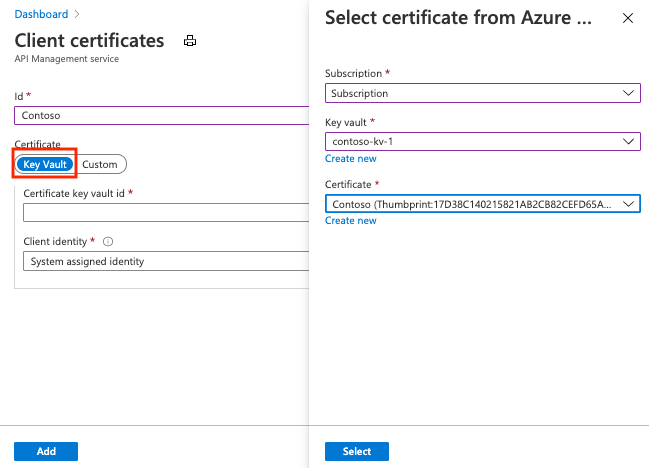Go to Dashboard in the breadcrumb

coord(41,14)
